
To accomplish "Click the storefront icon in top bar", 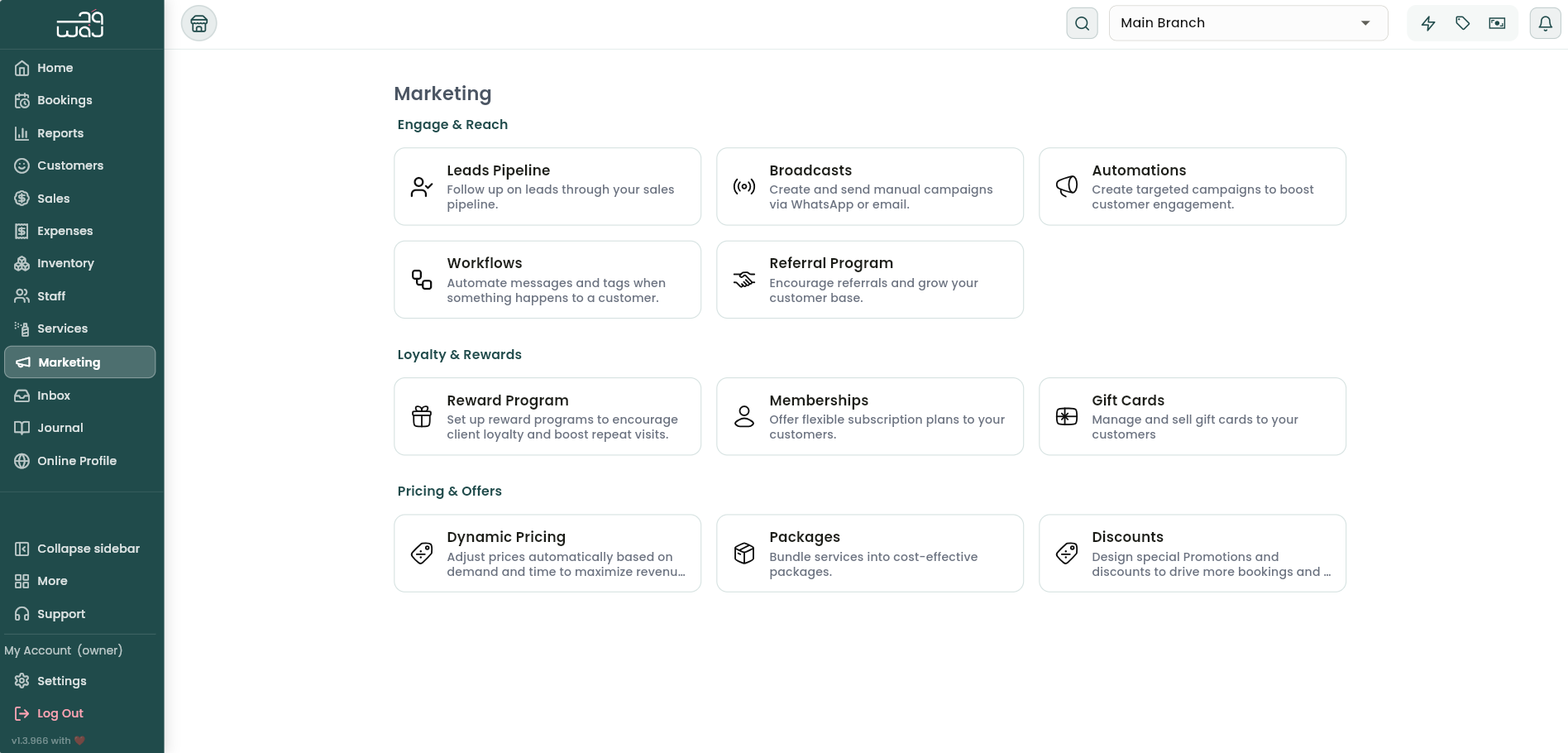I will [198, 23].
